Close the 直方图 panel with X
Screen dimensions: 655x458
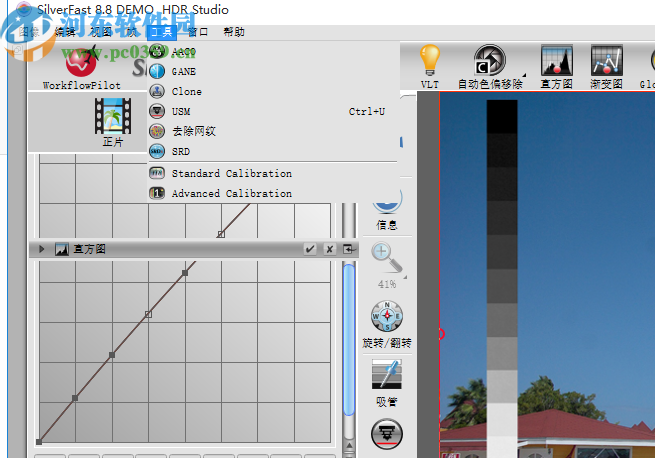coord(330,249)
